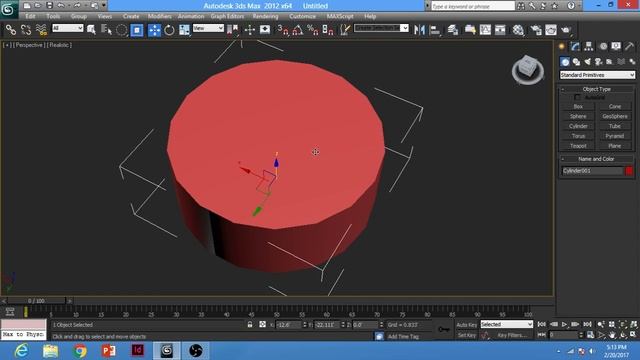640x360 pixels.
Task: Select the Link tool in toolbar
Action: click(11, 30)
